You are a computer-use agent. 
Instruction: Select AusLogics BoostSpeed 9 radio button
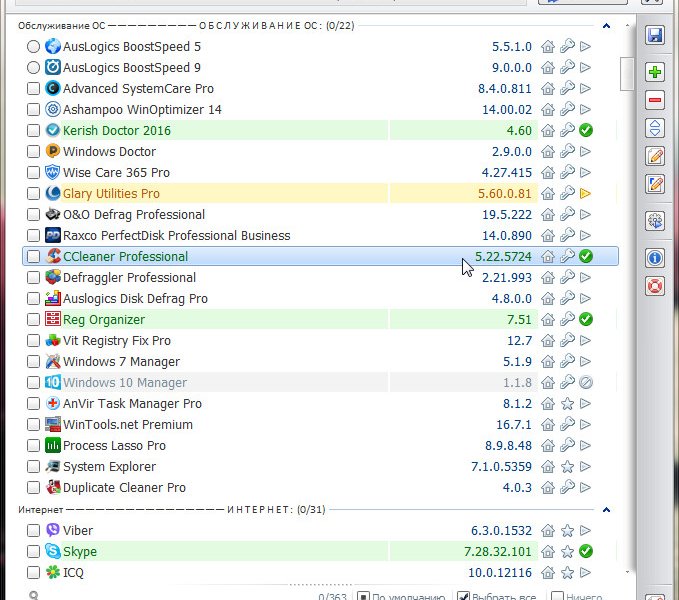click(x=33, y=68)
